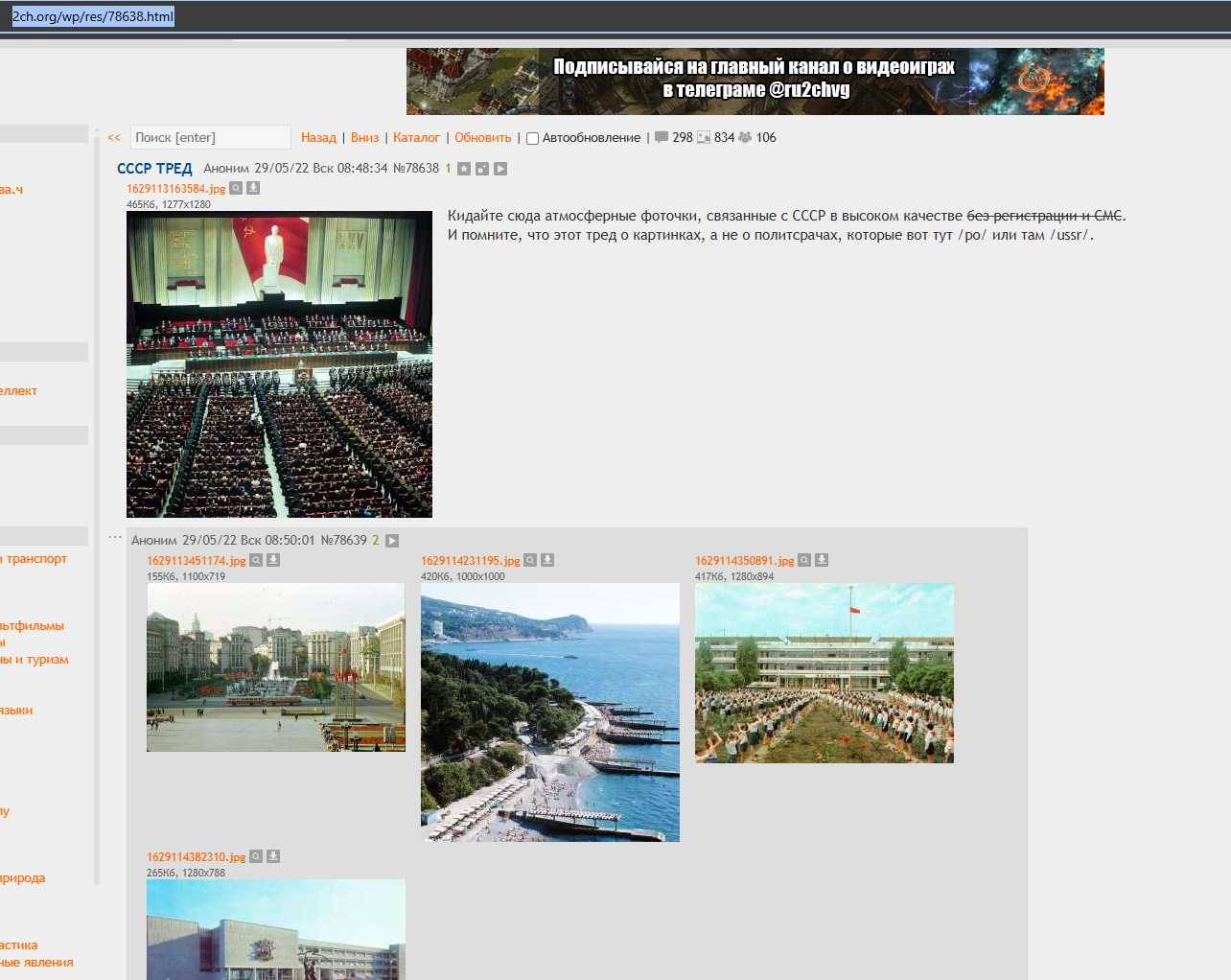Jump down with the Вниз link
This screenshot has width=1231, height=980.
pos(364,137)
